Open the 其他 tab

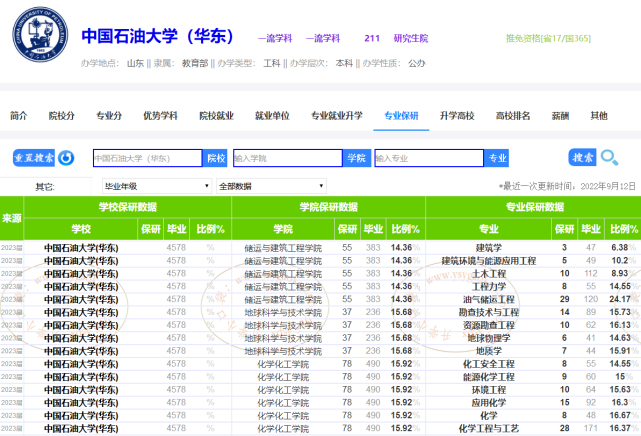(599, 116)
